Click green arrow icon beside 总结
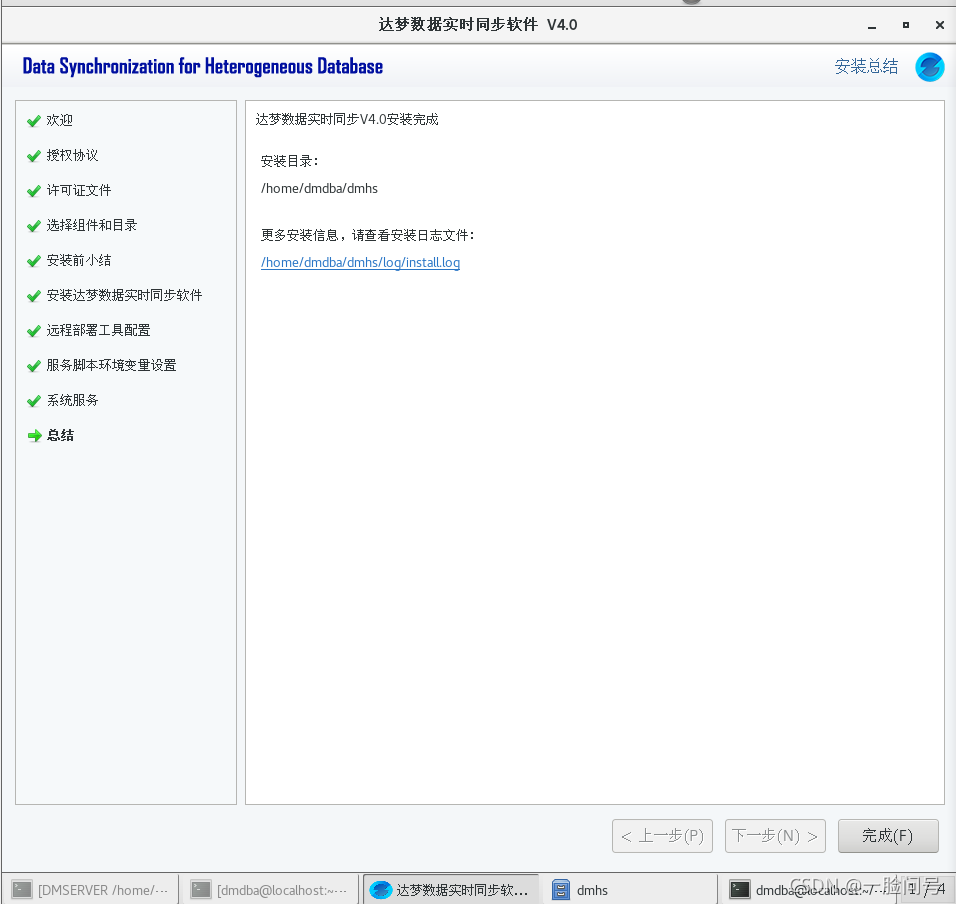The image size is (956, 904). pos(35,436)
